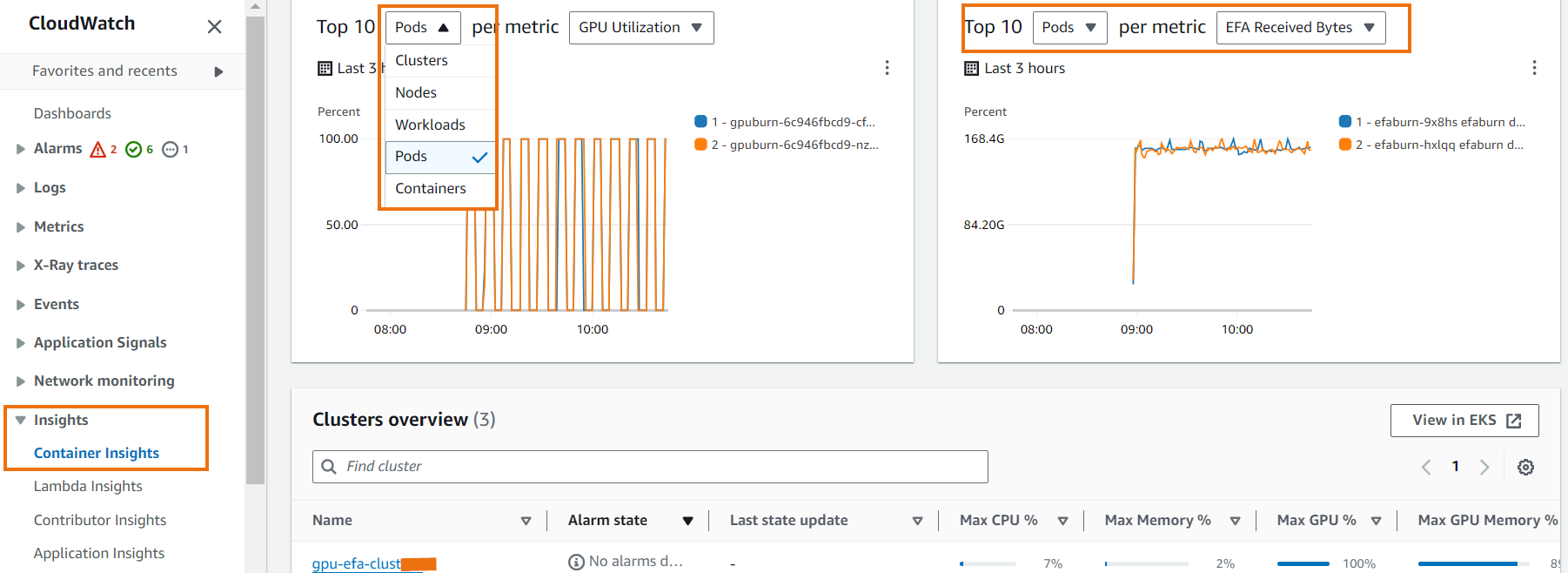
Task: Go to next page of clusters
Action: (x=1484, y=467)
